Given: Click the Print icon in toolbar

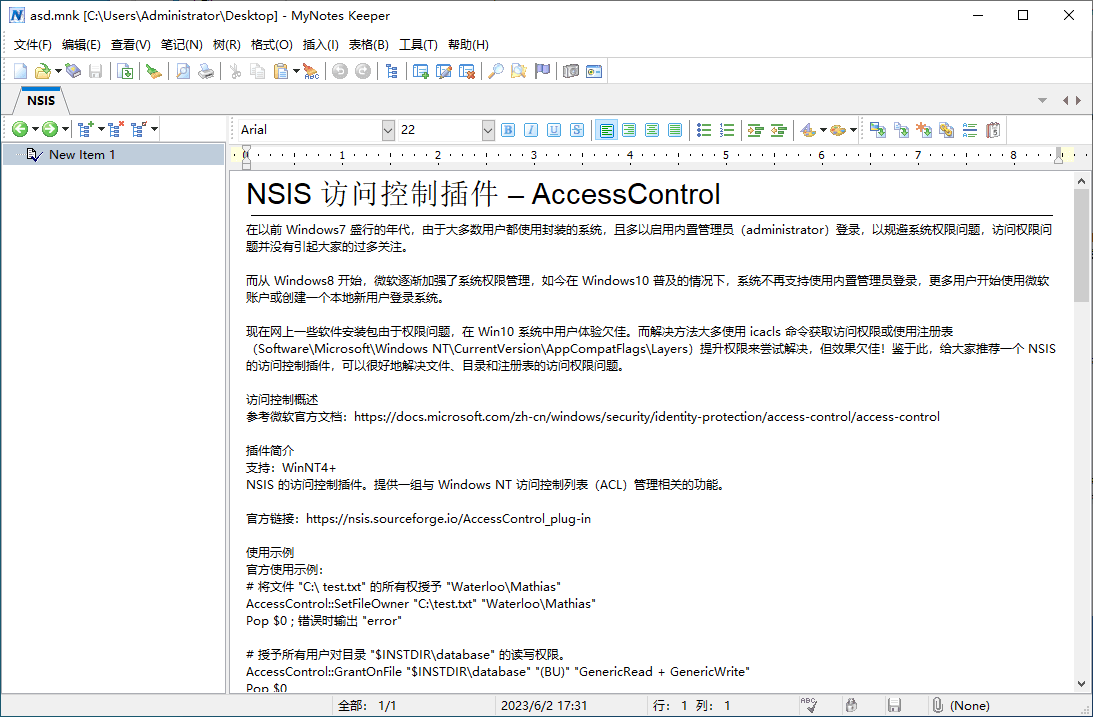Looking at the screenshot, I should [x=205, y=71].
